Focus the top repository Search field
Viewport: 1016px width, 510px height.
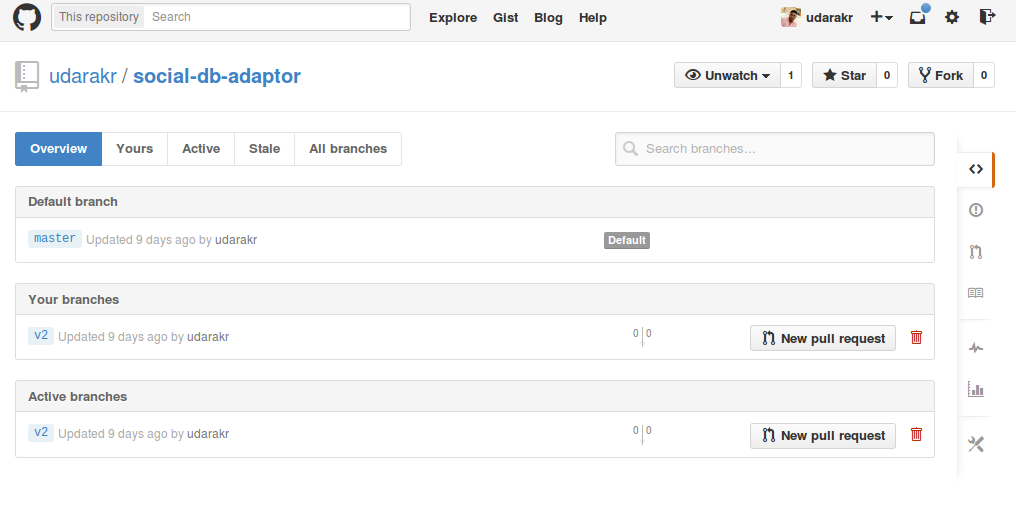click(x=277, y=17)
